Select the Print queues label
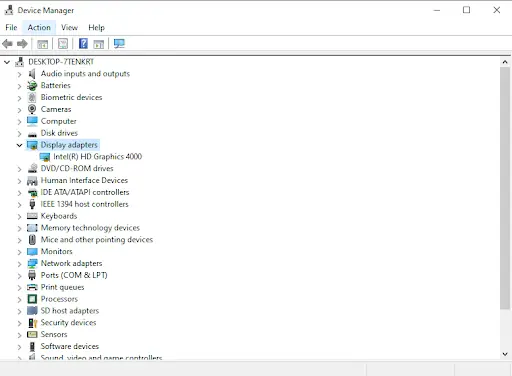Image resolution: width=512 pixels, height=376 pixels. tap(62, 287)
